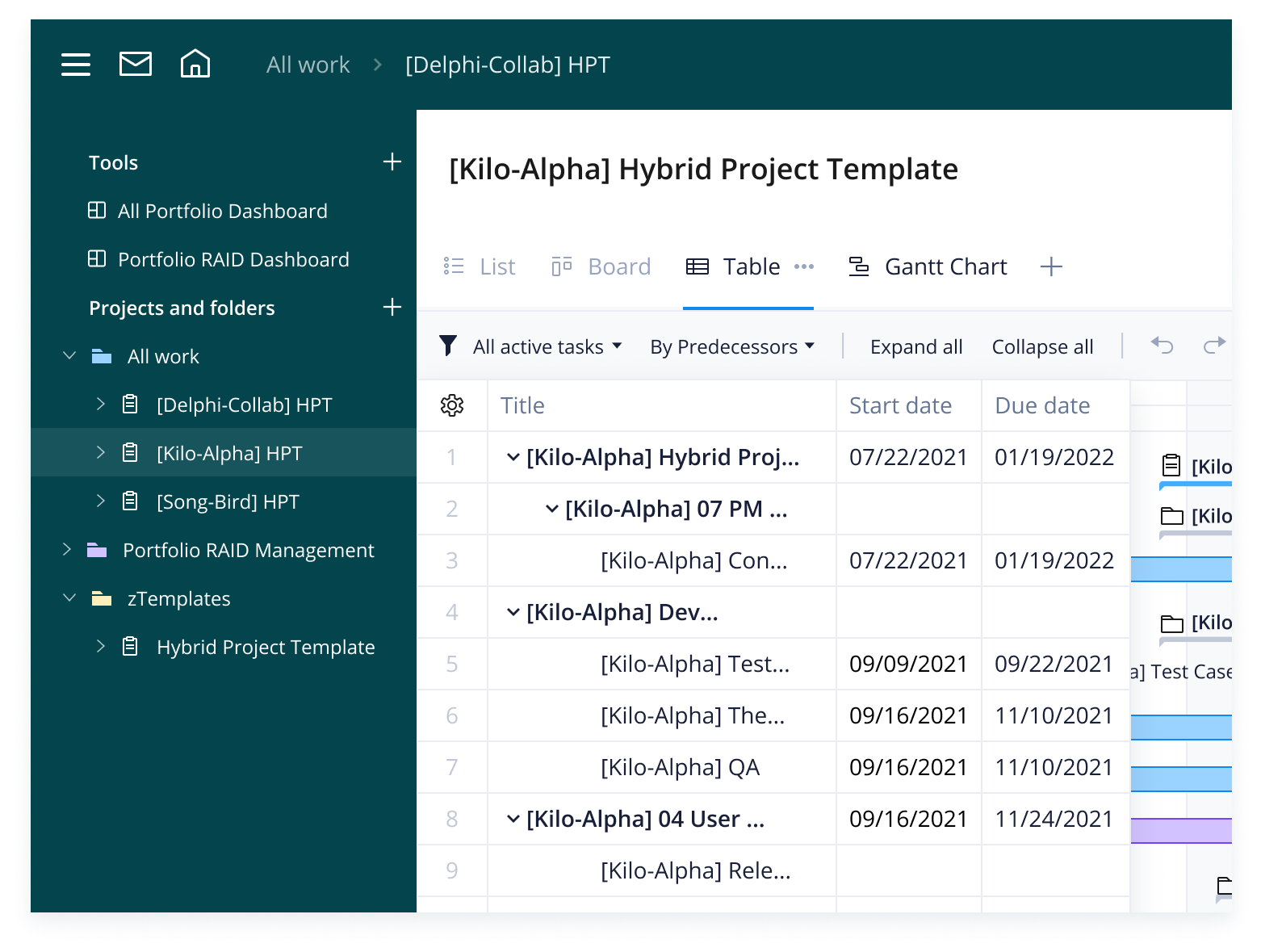
Task: Collapse row 8 [Kilo-Alpha] 04 User
Action: pyautogui.click(x=513, y=819)
